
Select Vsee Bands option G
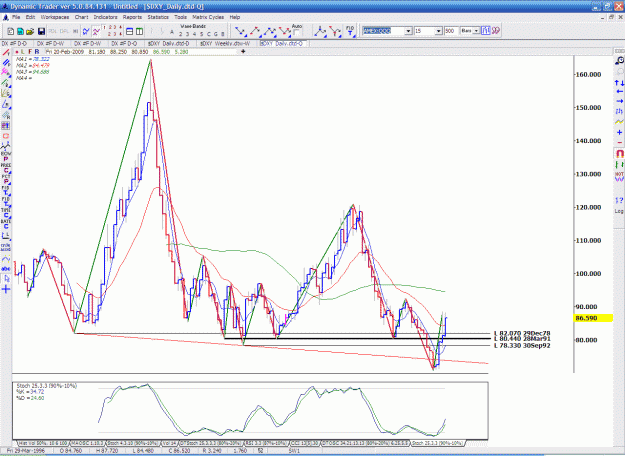pyautogui.click(x=216, y=34)
